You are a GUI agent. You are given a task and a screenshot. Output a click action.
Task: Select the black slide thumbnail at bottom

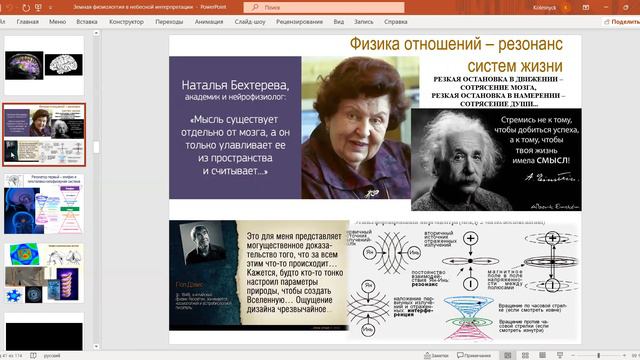pyautogui.click(x=44, y=331)
